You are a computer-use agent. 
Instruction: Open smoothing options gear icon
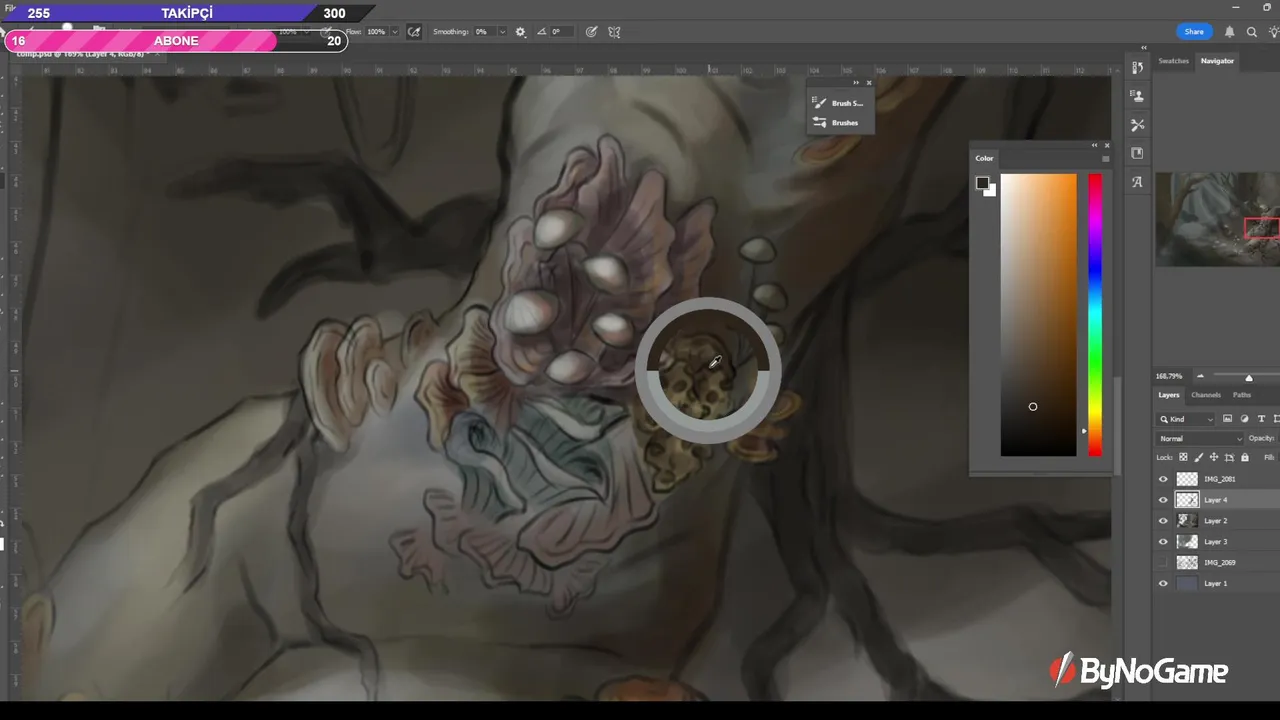point(520,32)
